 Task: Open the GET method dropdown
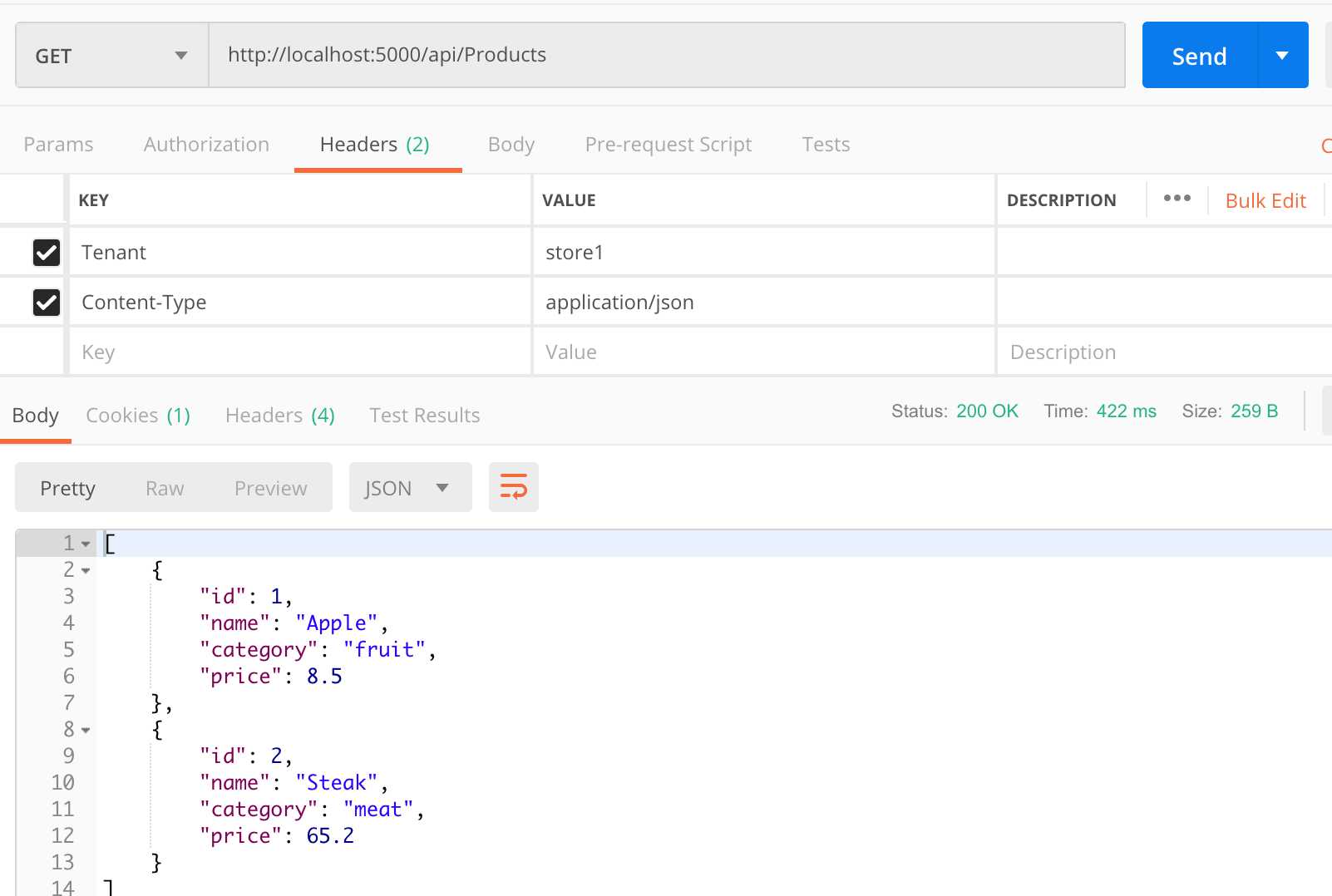coord(111,56)
